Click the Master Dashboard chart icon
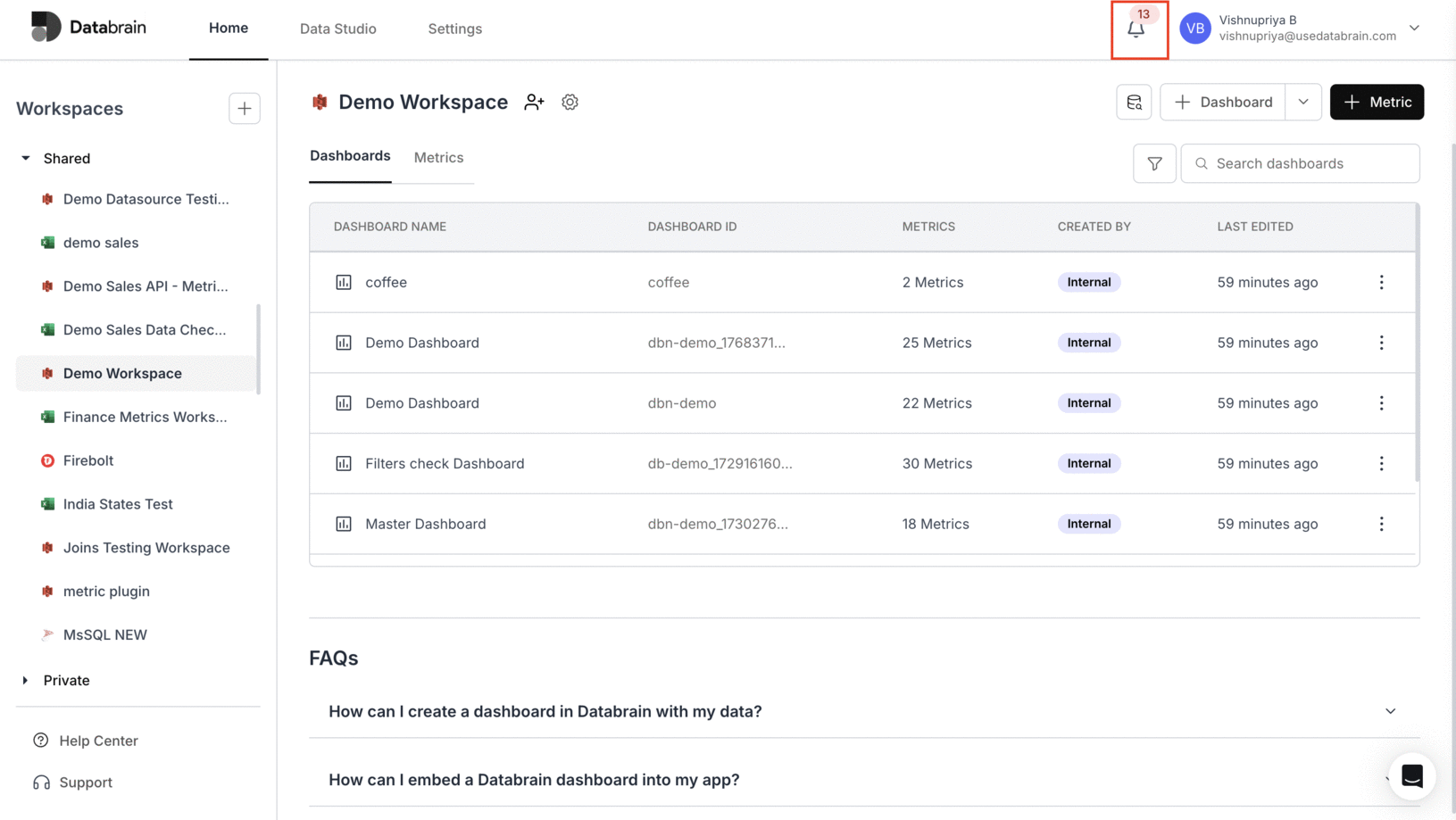This screenshot has height=820, width=1456. click(x=344, y=525)
